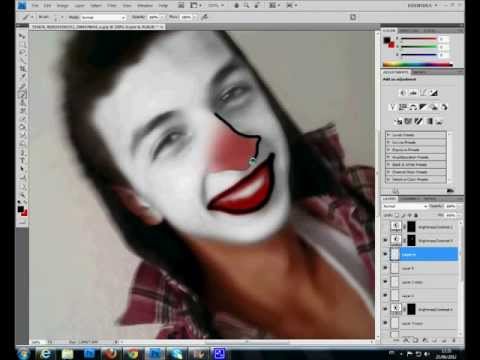Open the brush Mode dropdown
The height and width of the screenshot is (360, 480).
tap(104, 17)
